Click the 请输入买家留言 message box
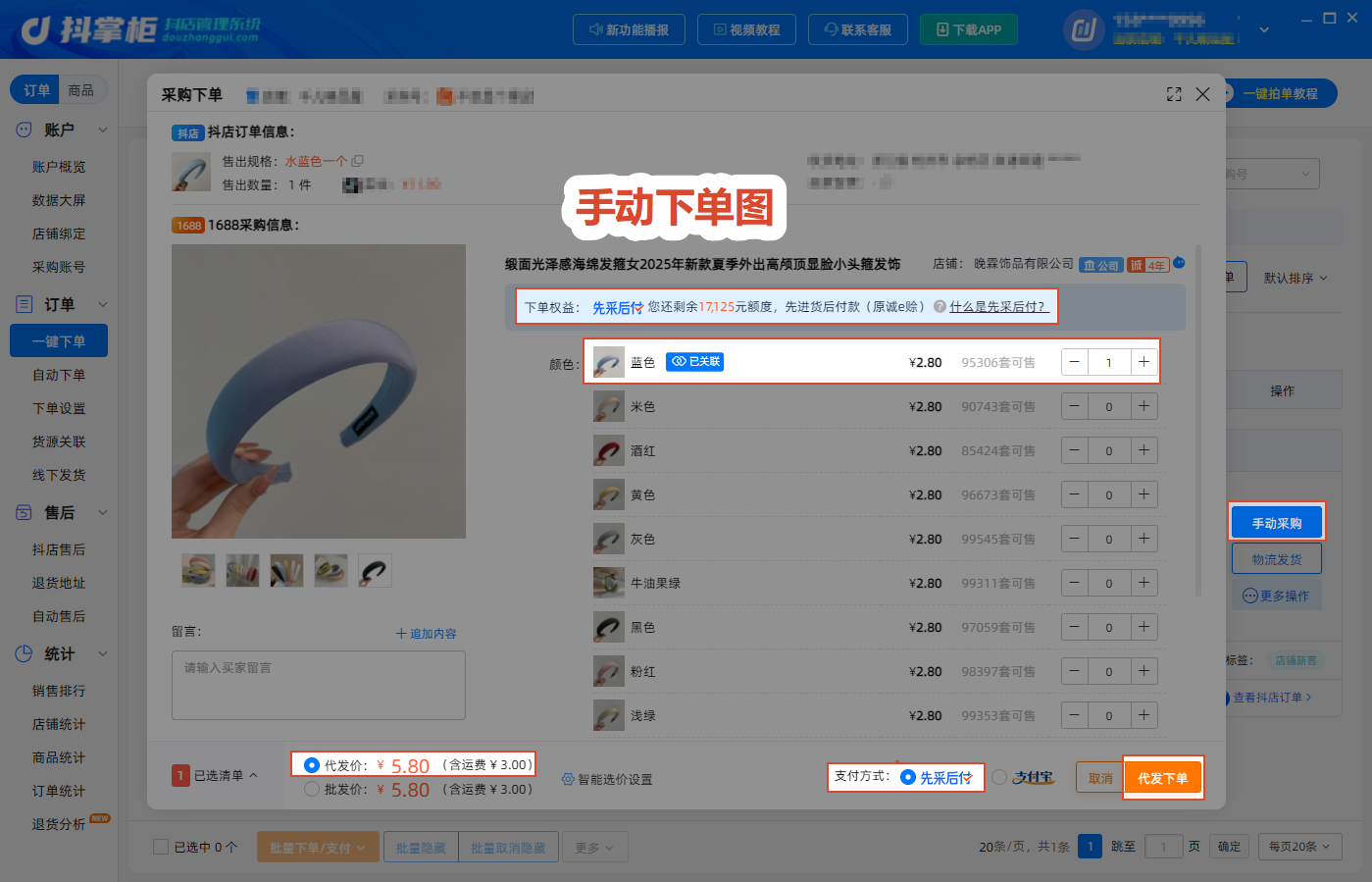This screenshot has width=1372, height=882. (x=319, y=685)
